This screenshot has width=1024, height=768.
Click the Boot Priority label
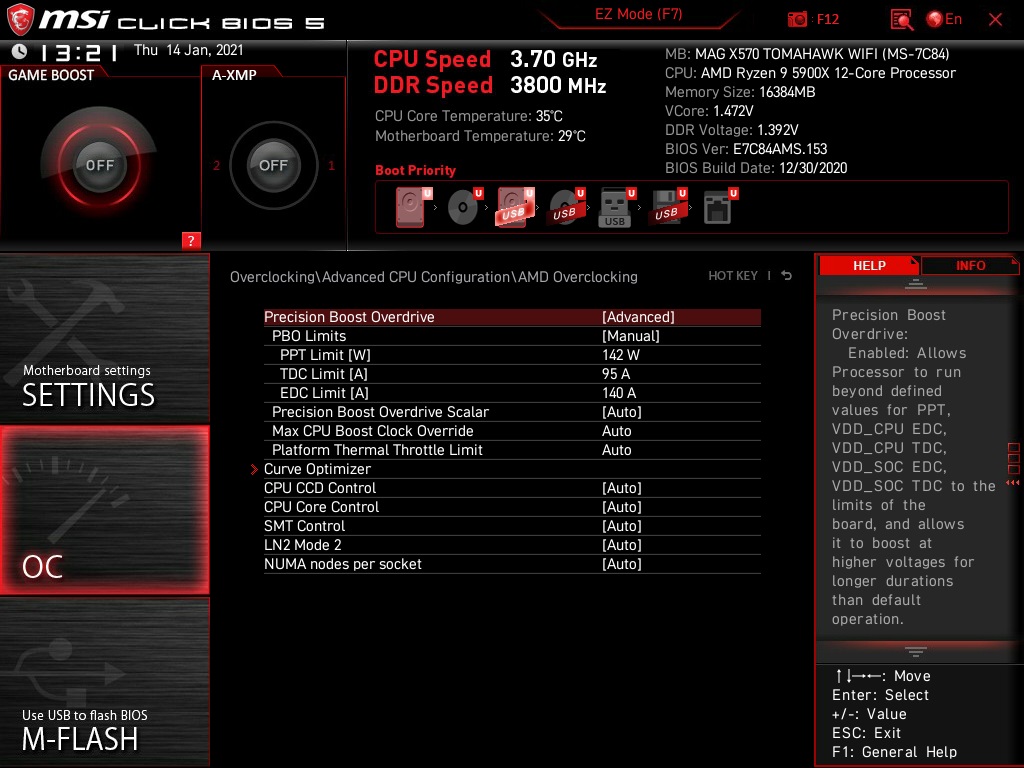[x=415, y=170]
